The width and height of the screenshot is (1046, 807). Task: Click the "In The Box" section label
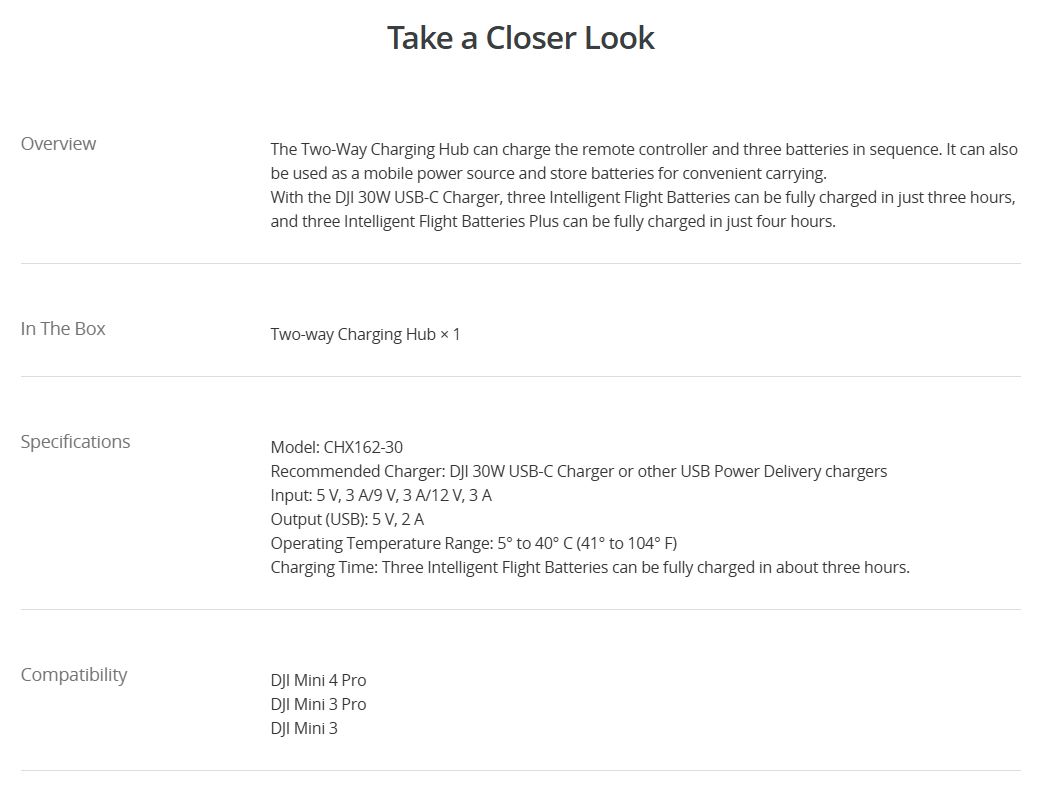tap(63, 329)
